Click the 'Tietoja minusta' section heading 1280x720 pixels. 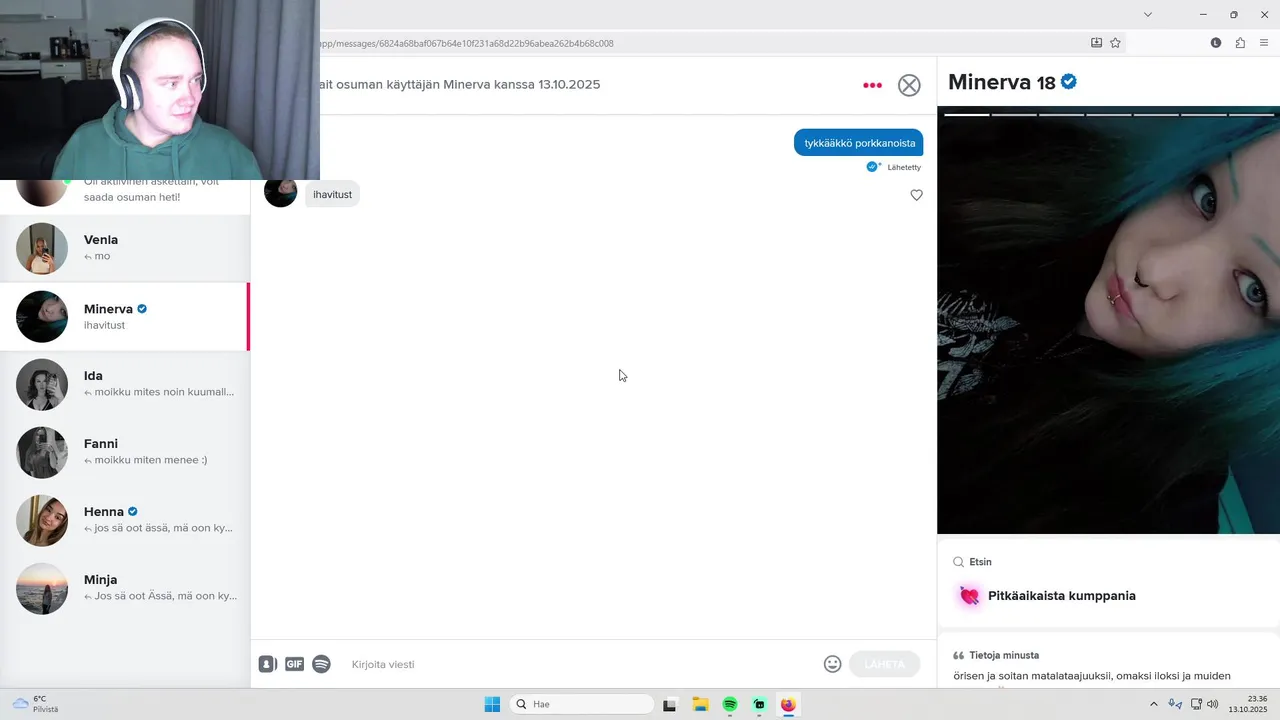1004,655
